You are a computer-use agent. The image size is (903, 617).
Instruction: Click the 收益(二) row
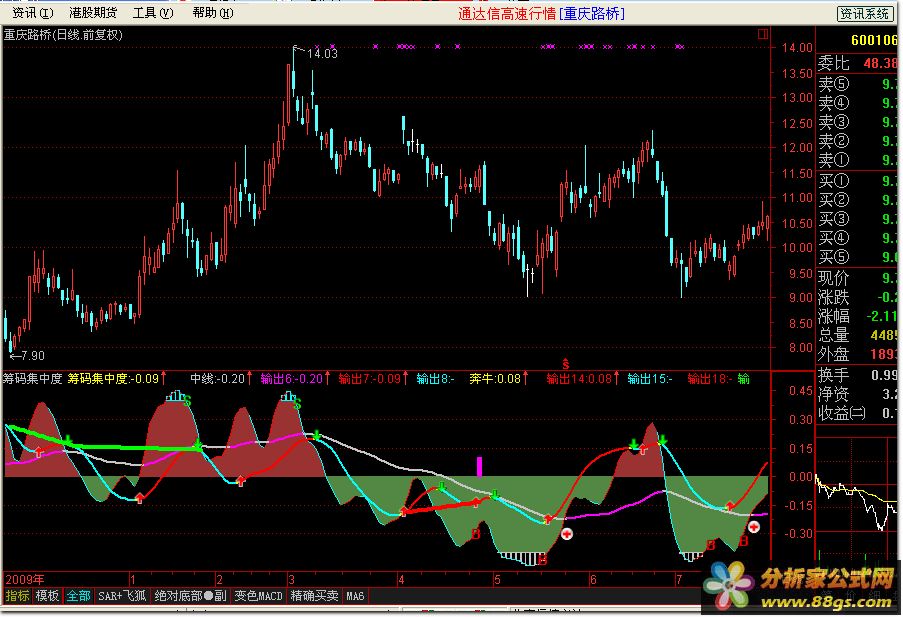coord(858,414)
